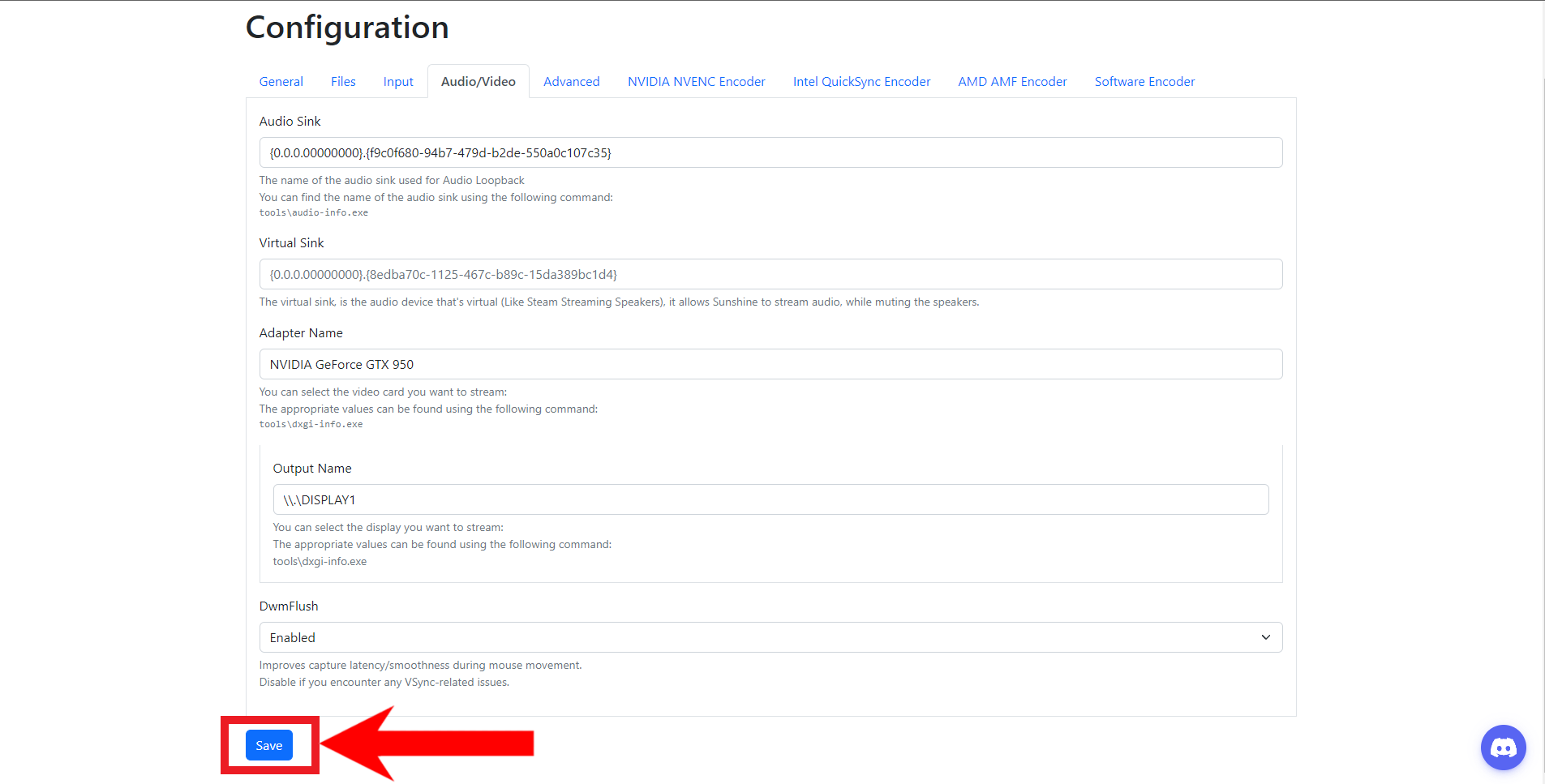Expand the DwmFlush dropdown
Image resolution: width=1545 pixels, height=784 pixels.
[770, 637]
